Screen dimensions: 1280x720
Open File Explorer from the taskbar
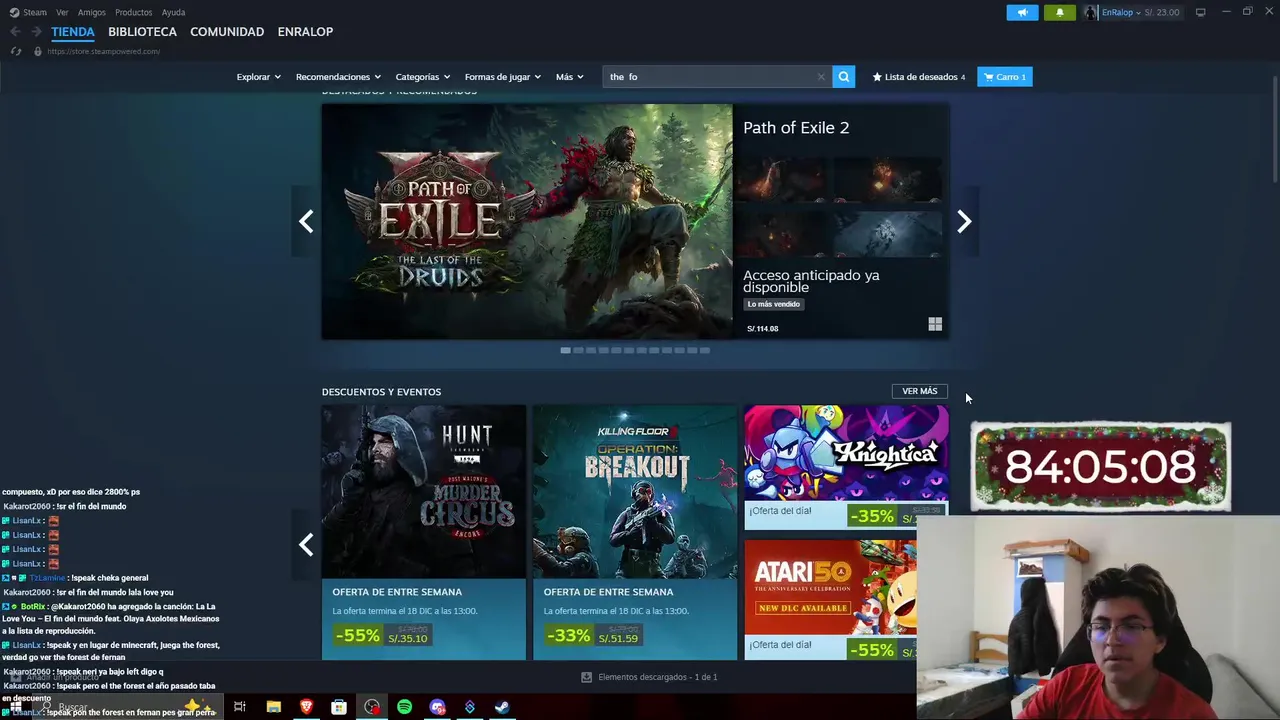pyautogui.click(x=273, y=707)
